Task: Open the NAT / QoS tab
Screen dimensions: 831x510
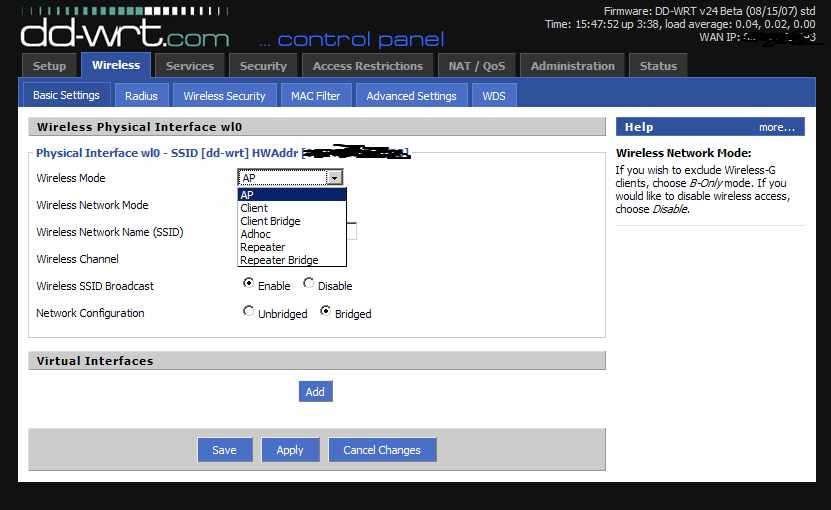Action: (x=476, y=66)
